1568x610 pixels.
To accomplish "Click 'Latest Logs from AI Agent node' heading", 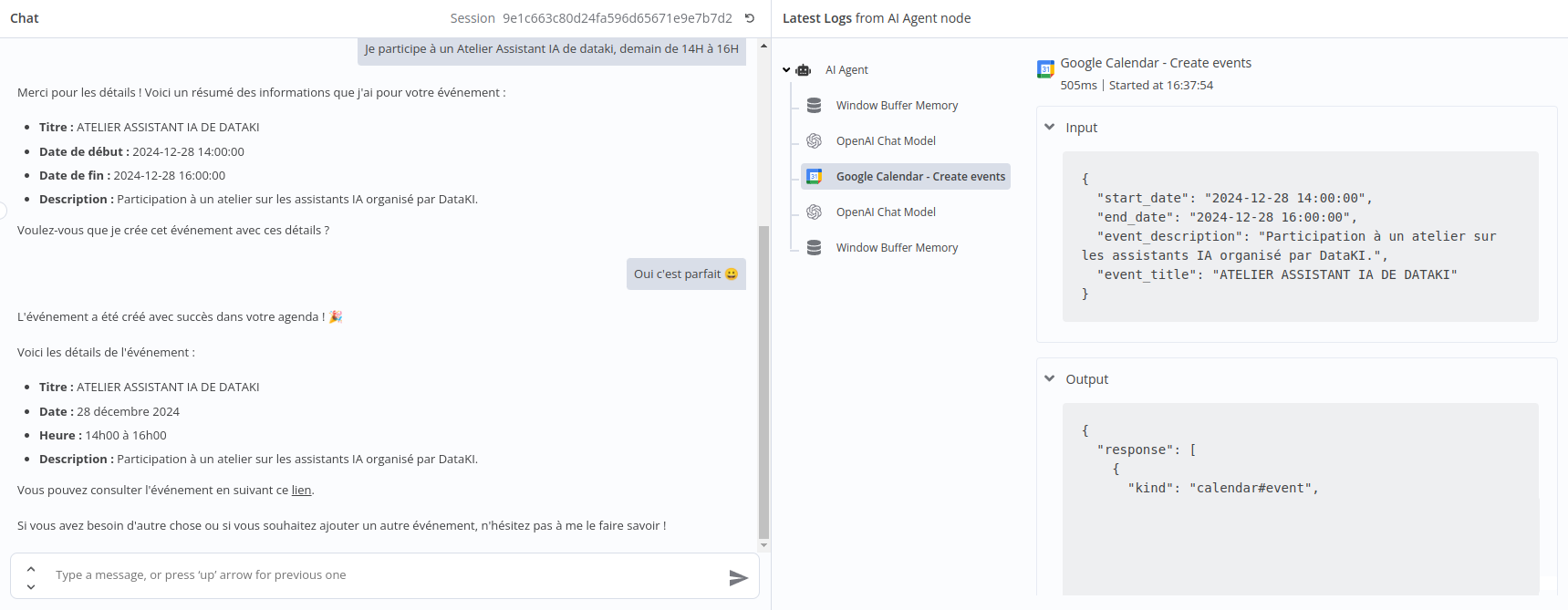I will coord(877,18).
